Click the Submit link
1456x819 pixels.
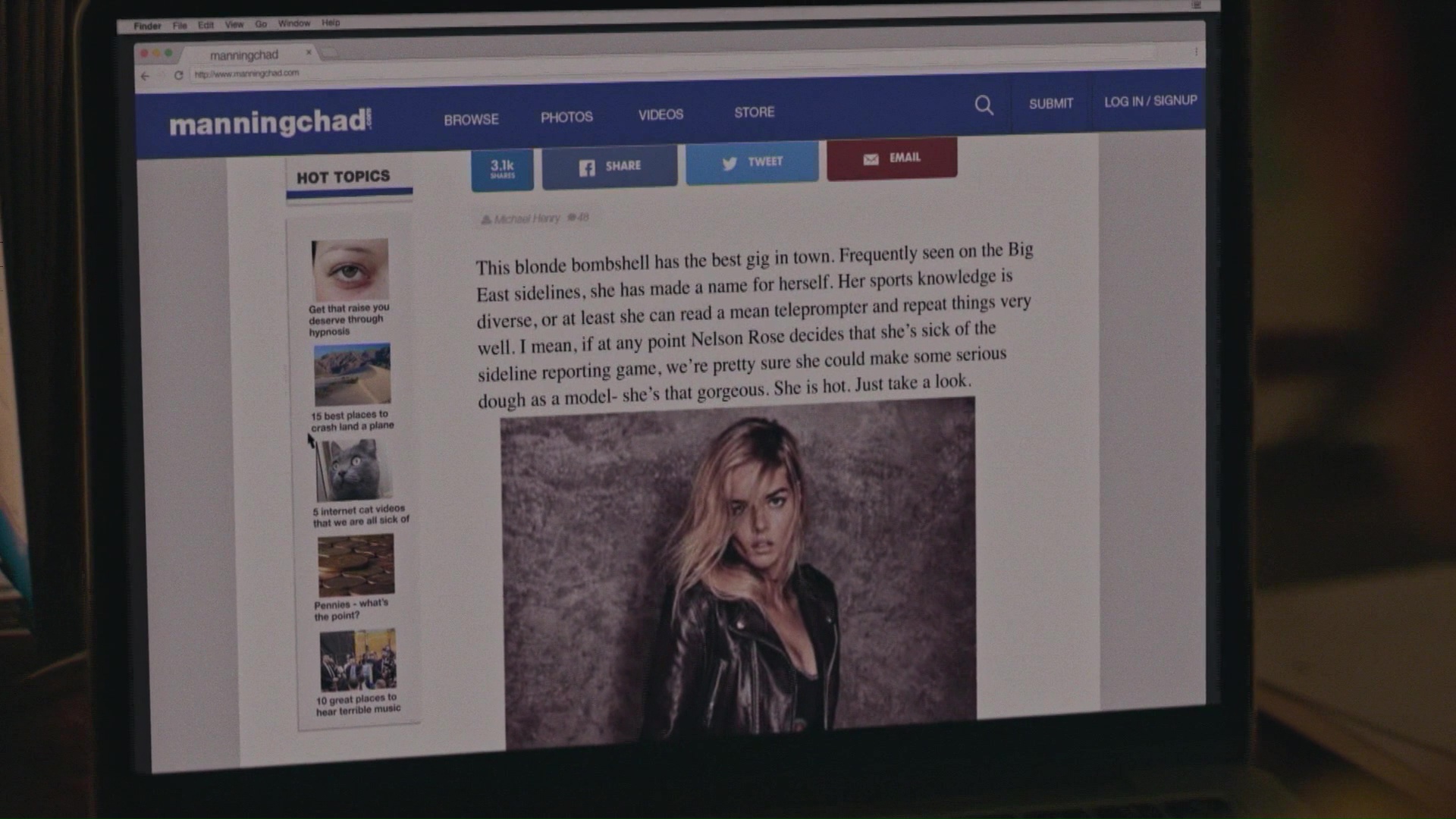pyautogui.click(x=1050, y=103)
